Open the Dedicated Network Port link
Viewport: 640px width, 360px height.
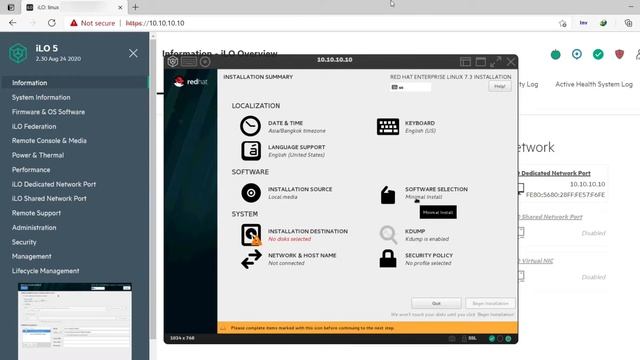coord(556,173)
